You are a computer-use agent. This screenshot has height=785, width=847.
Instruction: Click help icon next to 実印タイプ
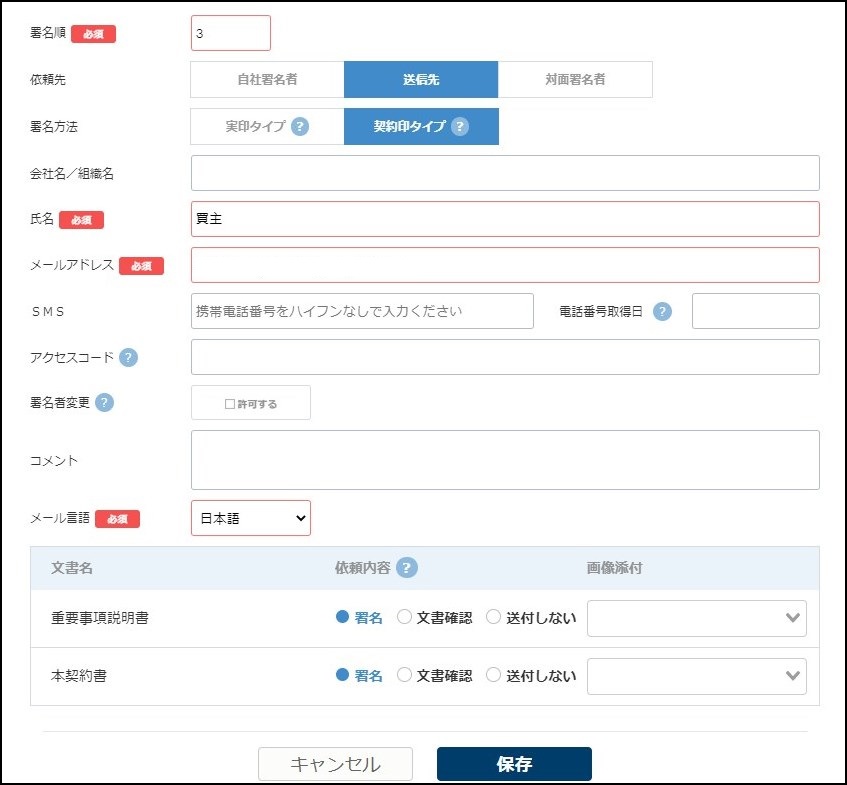pos(300,127)
